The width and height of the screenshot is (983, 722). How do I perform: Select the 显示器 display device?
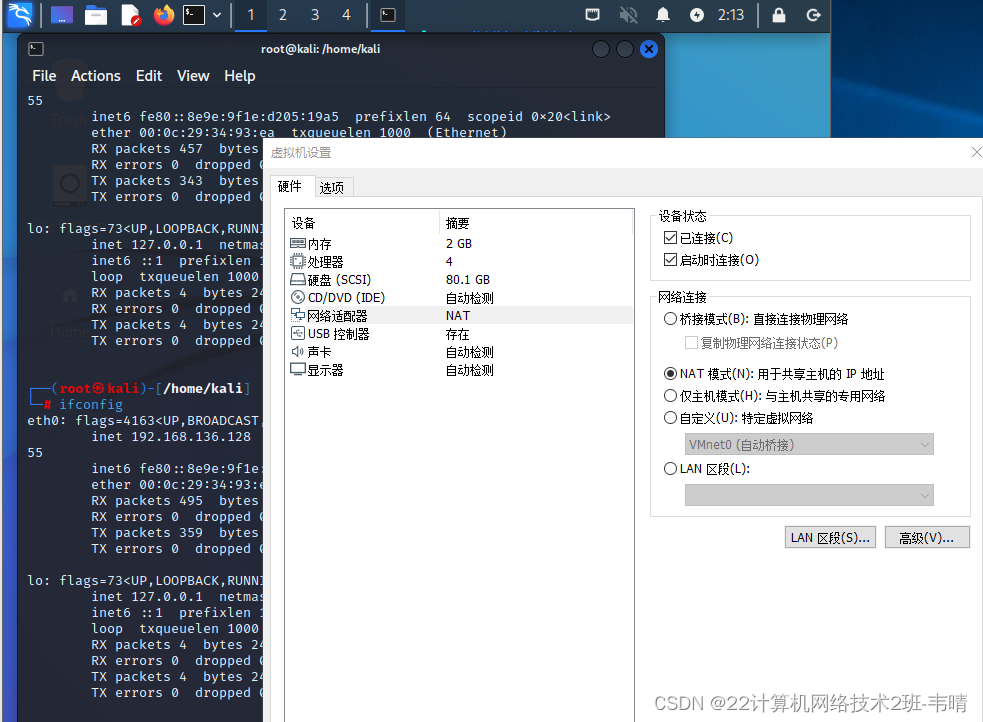click(x=313, y=369)
